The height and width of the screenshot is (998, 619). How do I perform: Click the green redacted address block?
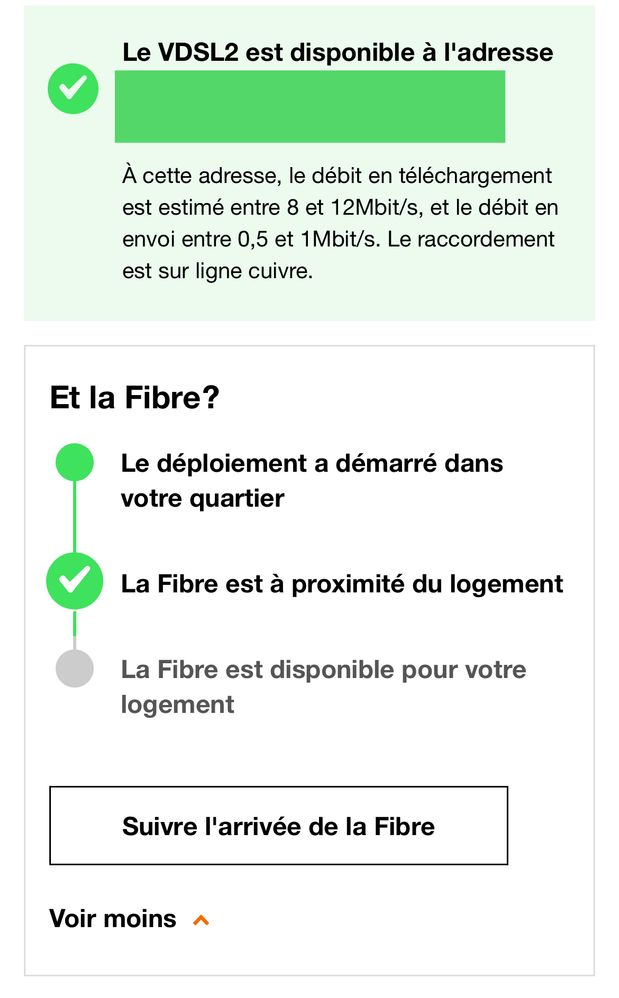click(x=310, y=106)
